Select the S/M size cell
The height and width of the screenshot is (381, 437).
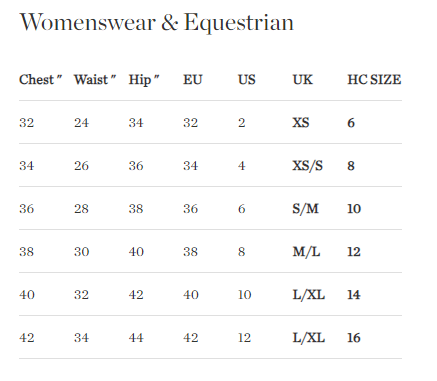tap(305, 209)
